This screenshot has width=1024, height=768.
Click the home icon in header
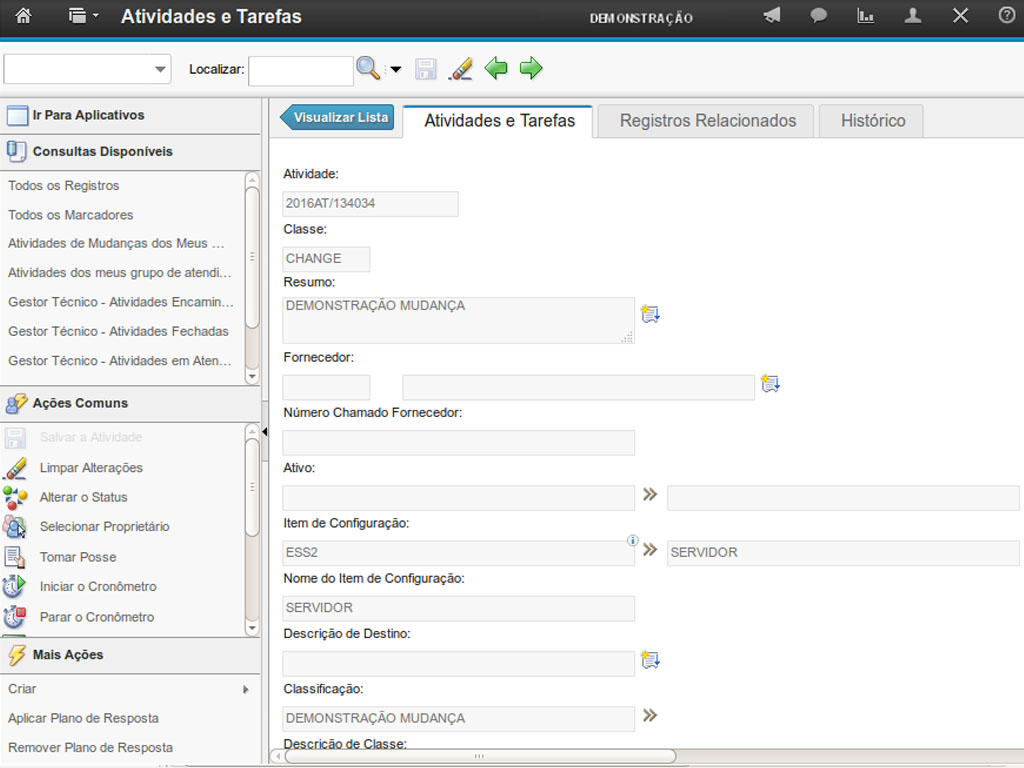click(24, 16)
